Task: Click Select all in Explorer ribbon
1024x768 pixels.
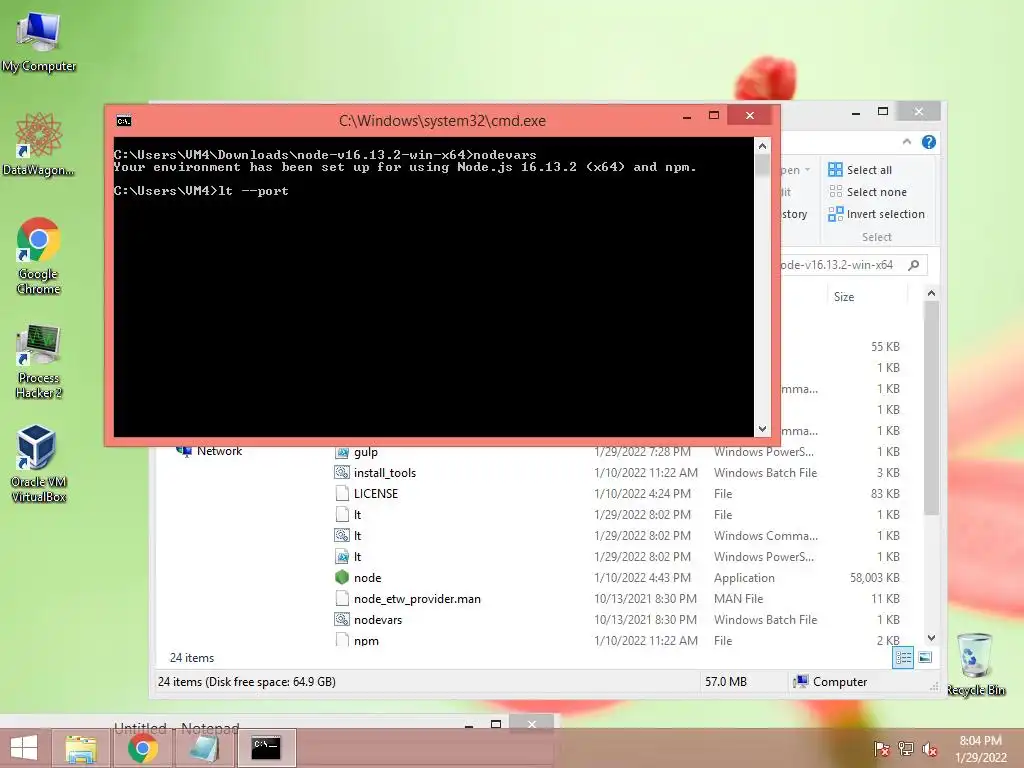Action: (x=860, y=170)
